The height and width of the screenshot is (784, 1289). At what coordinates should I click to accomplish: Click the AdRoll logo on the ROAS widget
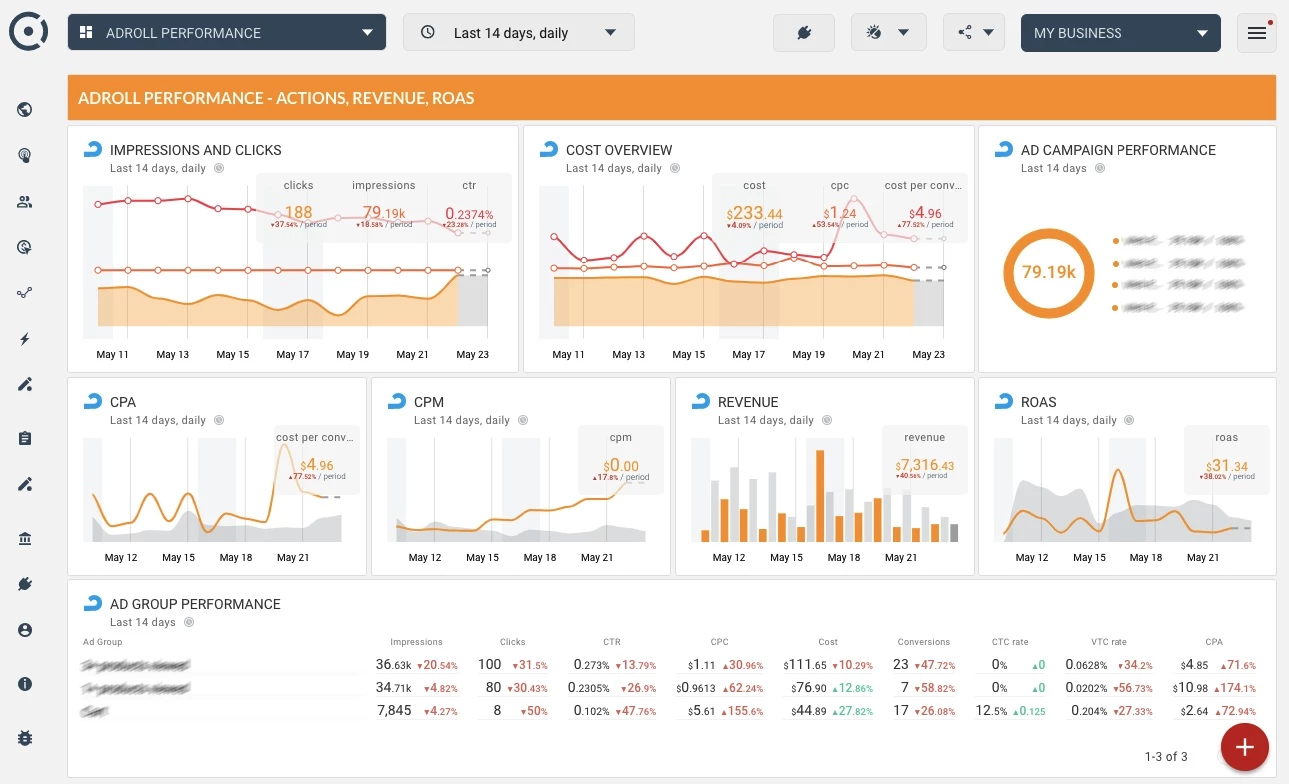click(1003, 402)
